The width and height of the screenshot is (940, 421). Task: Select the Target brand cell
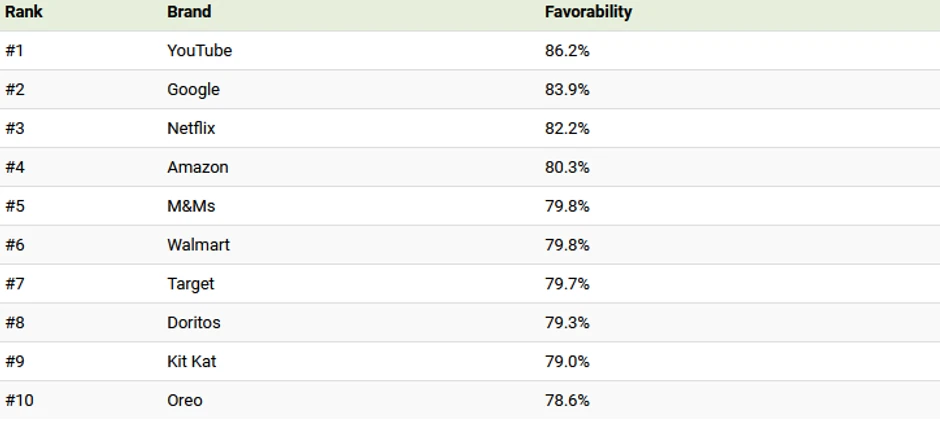point(190,284)
